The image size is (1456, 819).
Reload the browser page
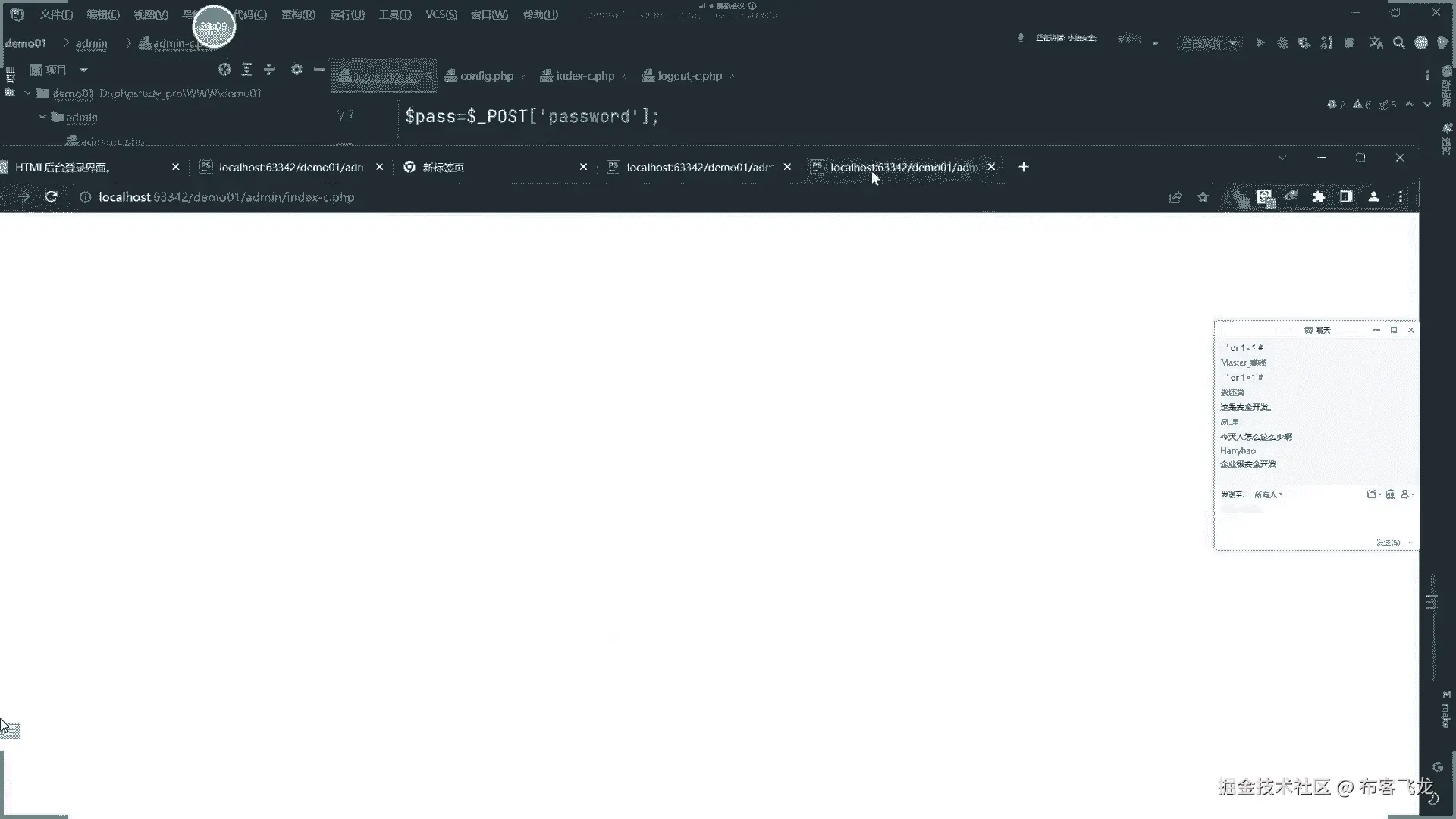[x=52, y=197]
